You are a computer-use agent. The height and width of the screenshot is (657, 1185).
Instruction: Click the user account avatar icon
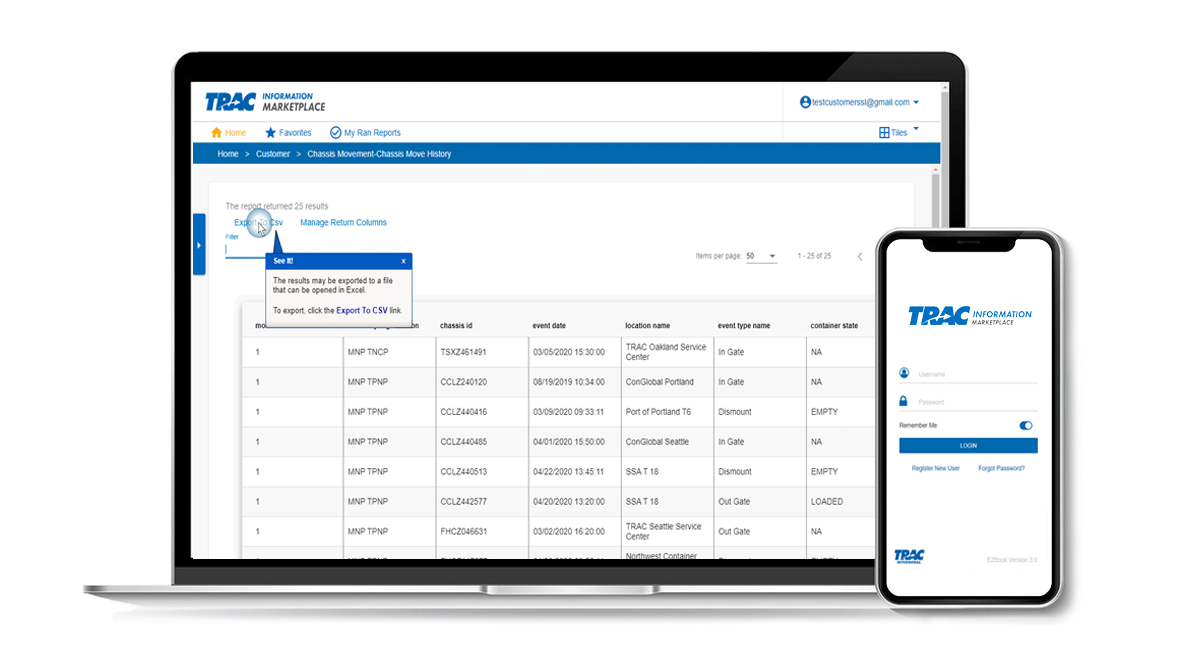coord(805,102)
